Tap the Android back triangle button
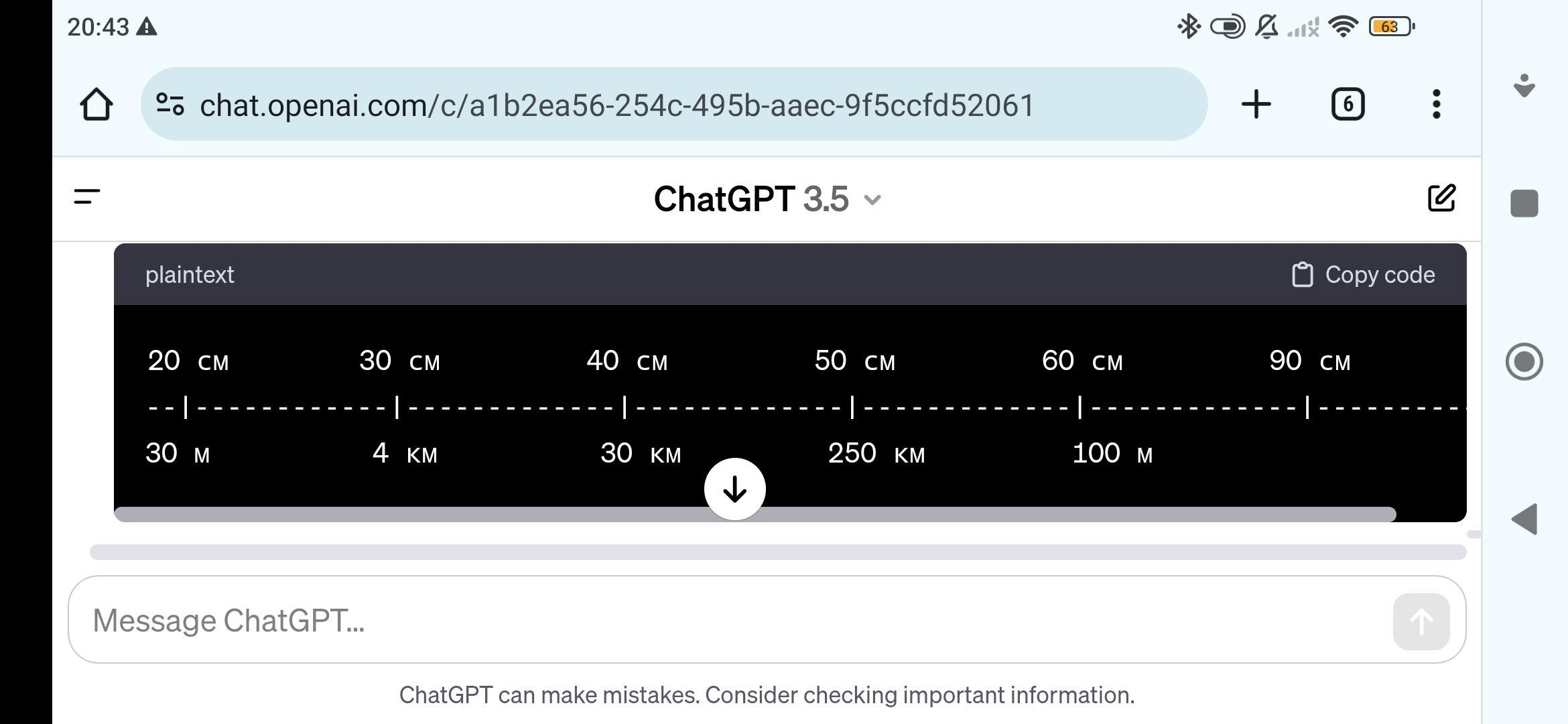This screenshot has height=724, width=1568. point(1524,520)
